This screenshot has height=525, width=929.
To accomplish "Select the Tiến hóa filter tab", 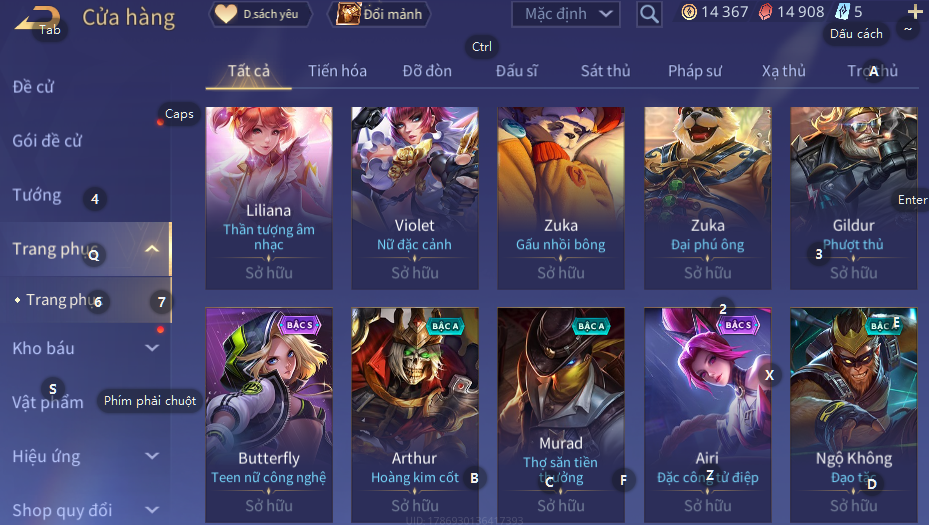I will (337, 71).
